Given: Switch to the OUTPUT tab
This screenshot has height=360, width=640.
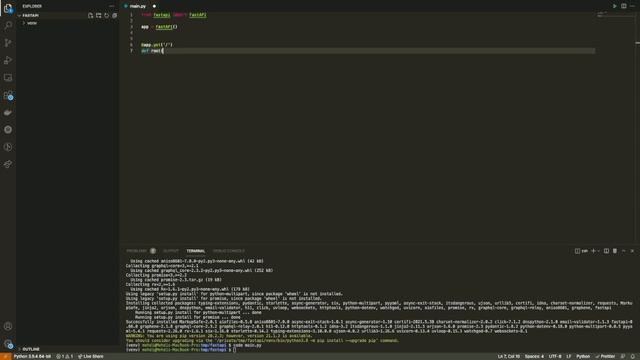Looking at the screenshot, I should click(171, 251).
